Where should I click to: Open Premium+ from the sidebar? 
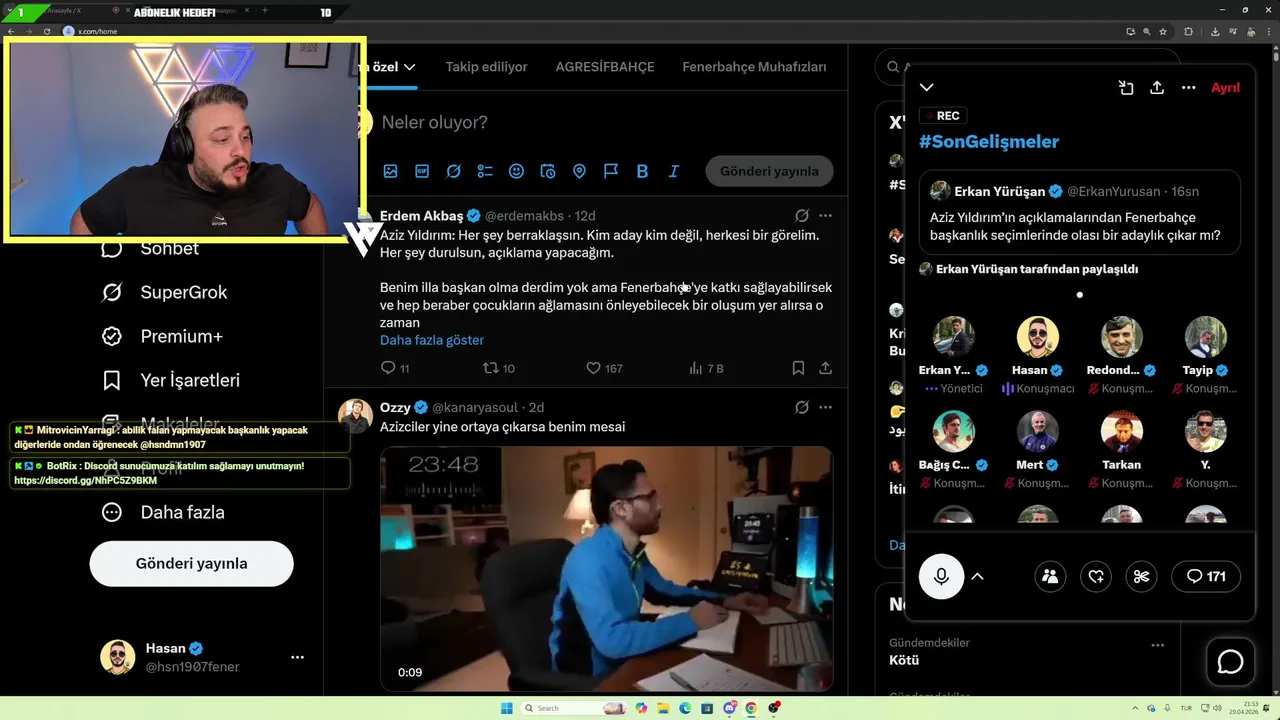tap(162, 336)
